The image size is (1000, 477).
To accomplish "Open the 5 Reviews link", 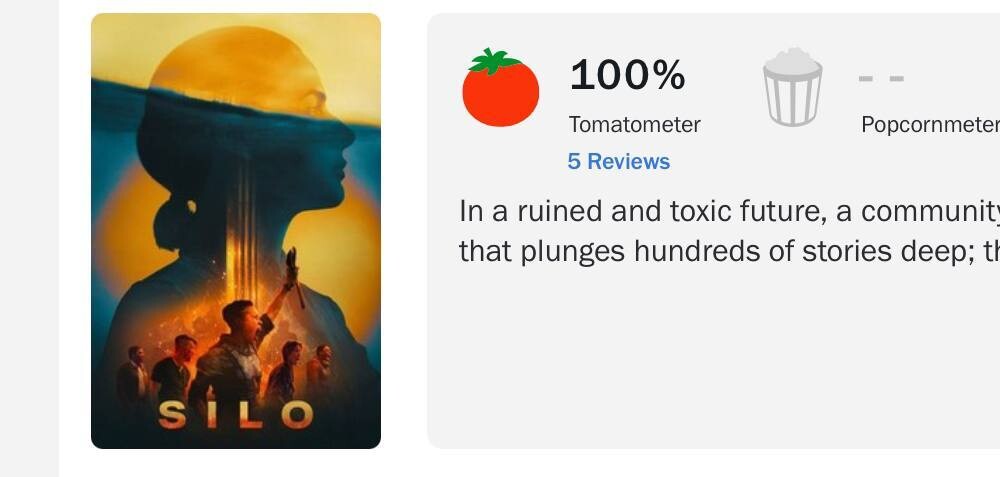I will click(619, 161).
